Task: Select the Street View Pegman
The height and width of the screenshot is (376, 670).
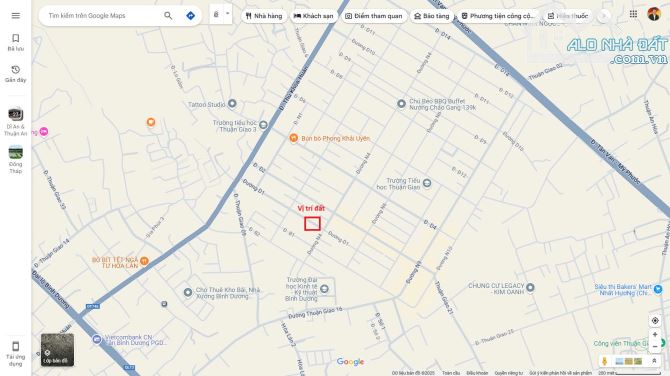Action: (604, 361)
